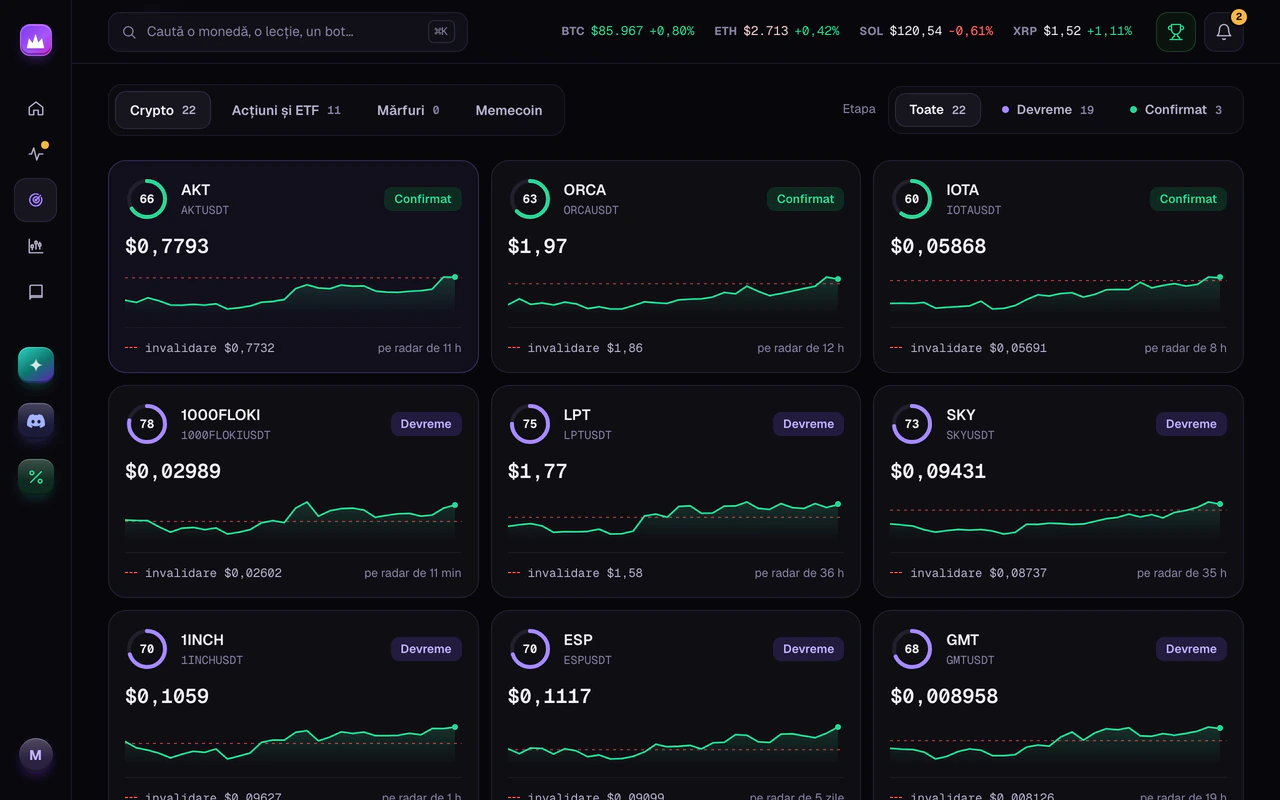Click the SOL ticker price in header
Screen dimensions: 1280x800
click(x=926, y=31)
